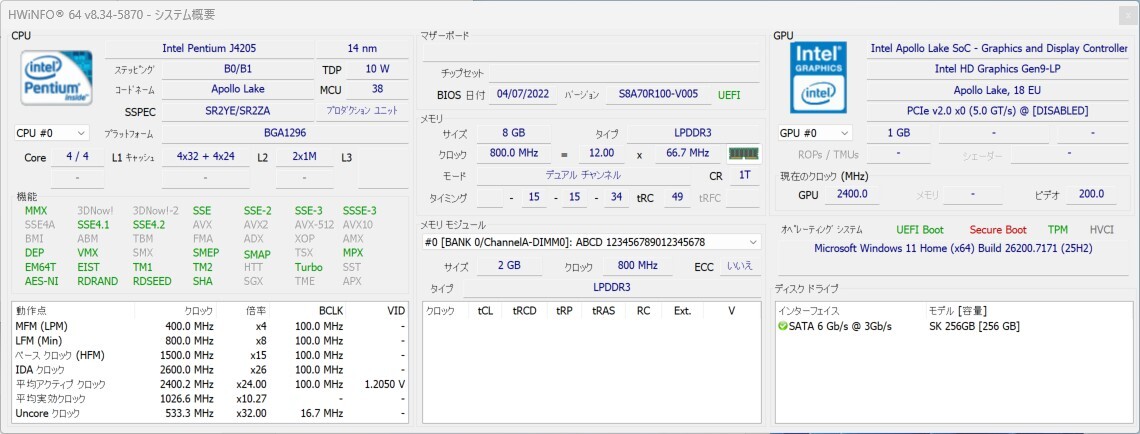
Task: Select the IDA クロック row
Action: point(210,369)
